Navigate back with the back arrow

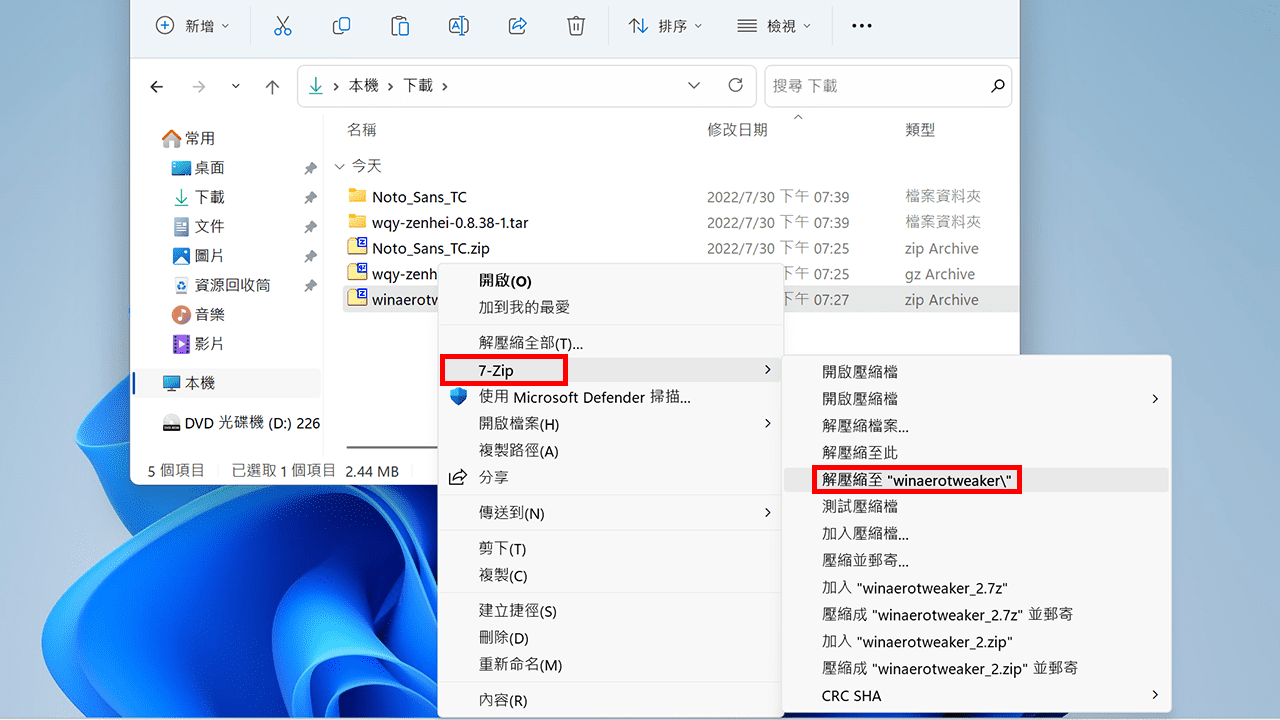point(157,86)
